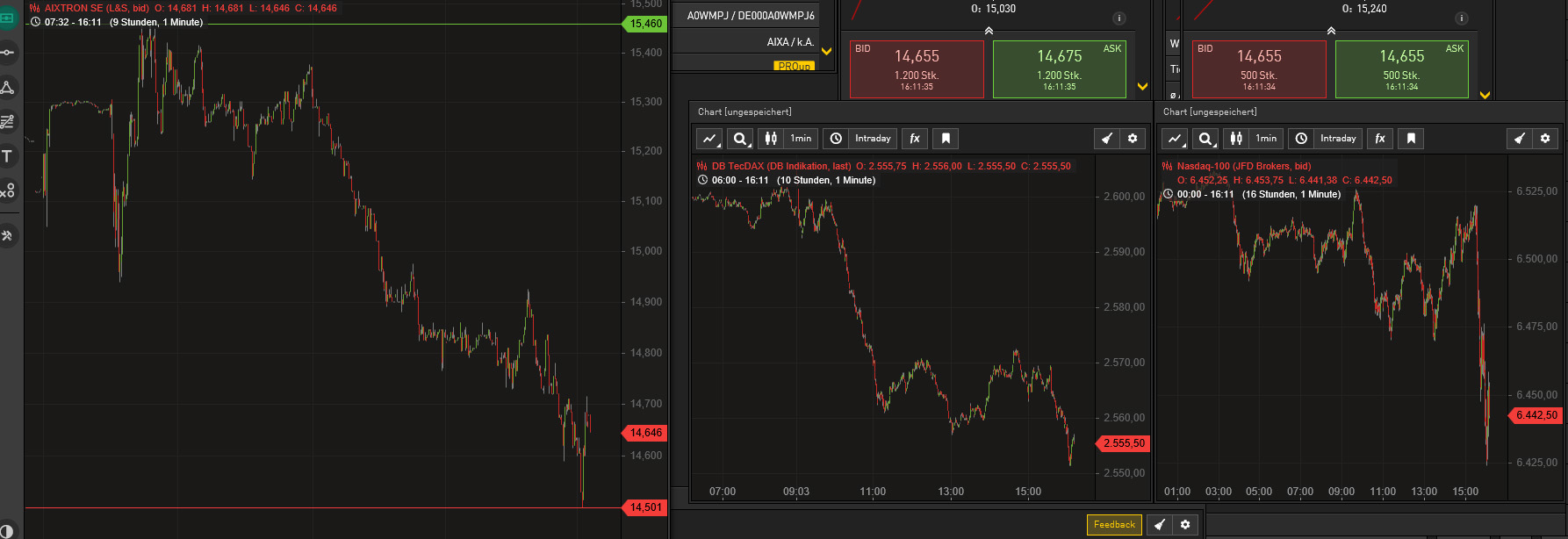Click the yellow Feedback button
The width and height of the screenshot is (1568, 539).
click(1114, 525)
